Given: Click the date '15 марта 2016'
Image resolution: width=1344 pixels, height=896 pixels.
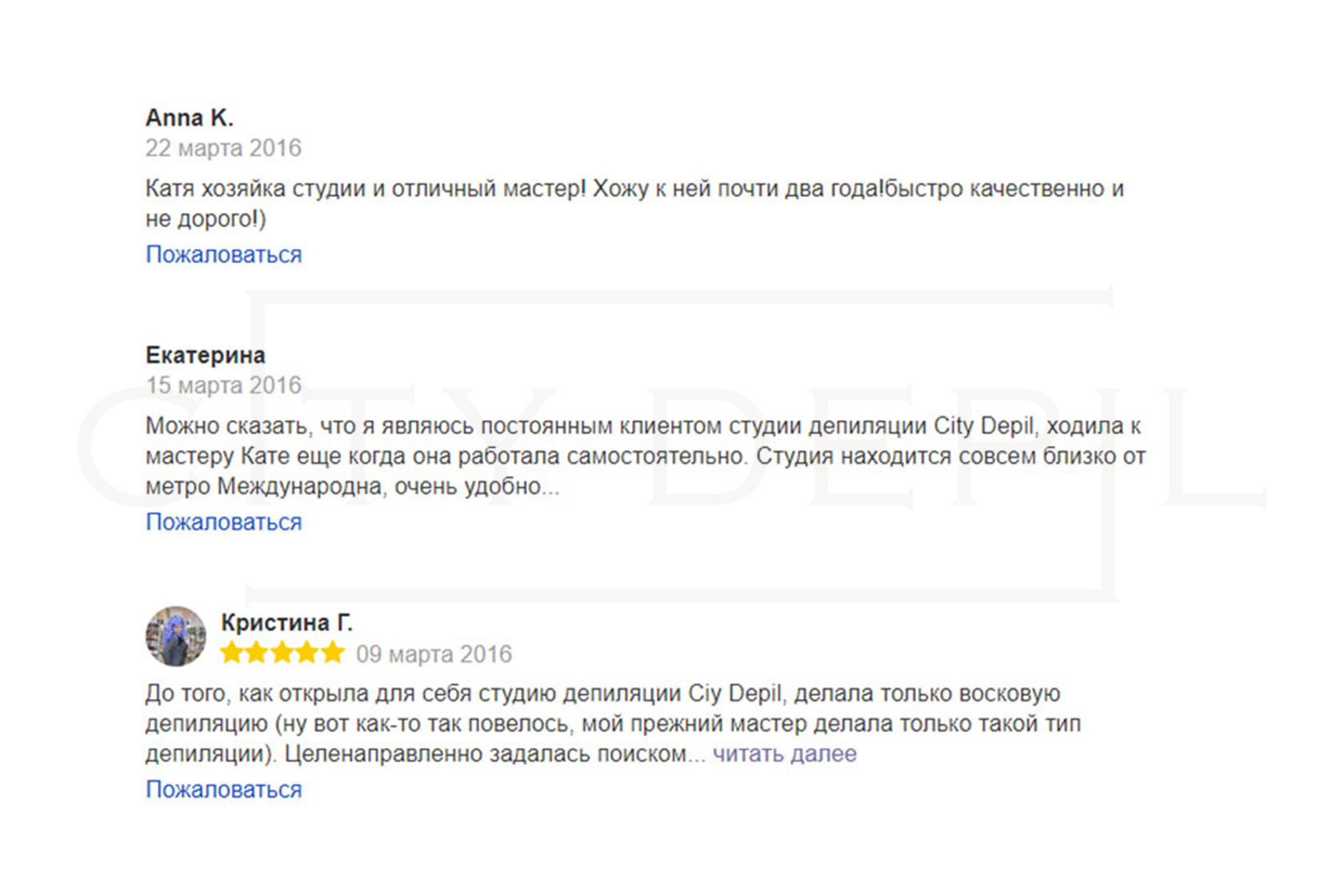Looking at the screenshot, I should pos(223,385).
